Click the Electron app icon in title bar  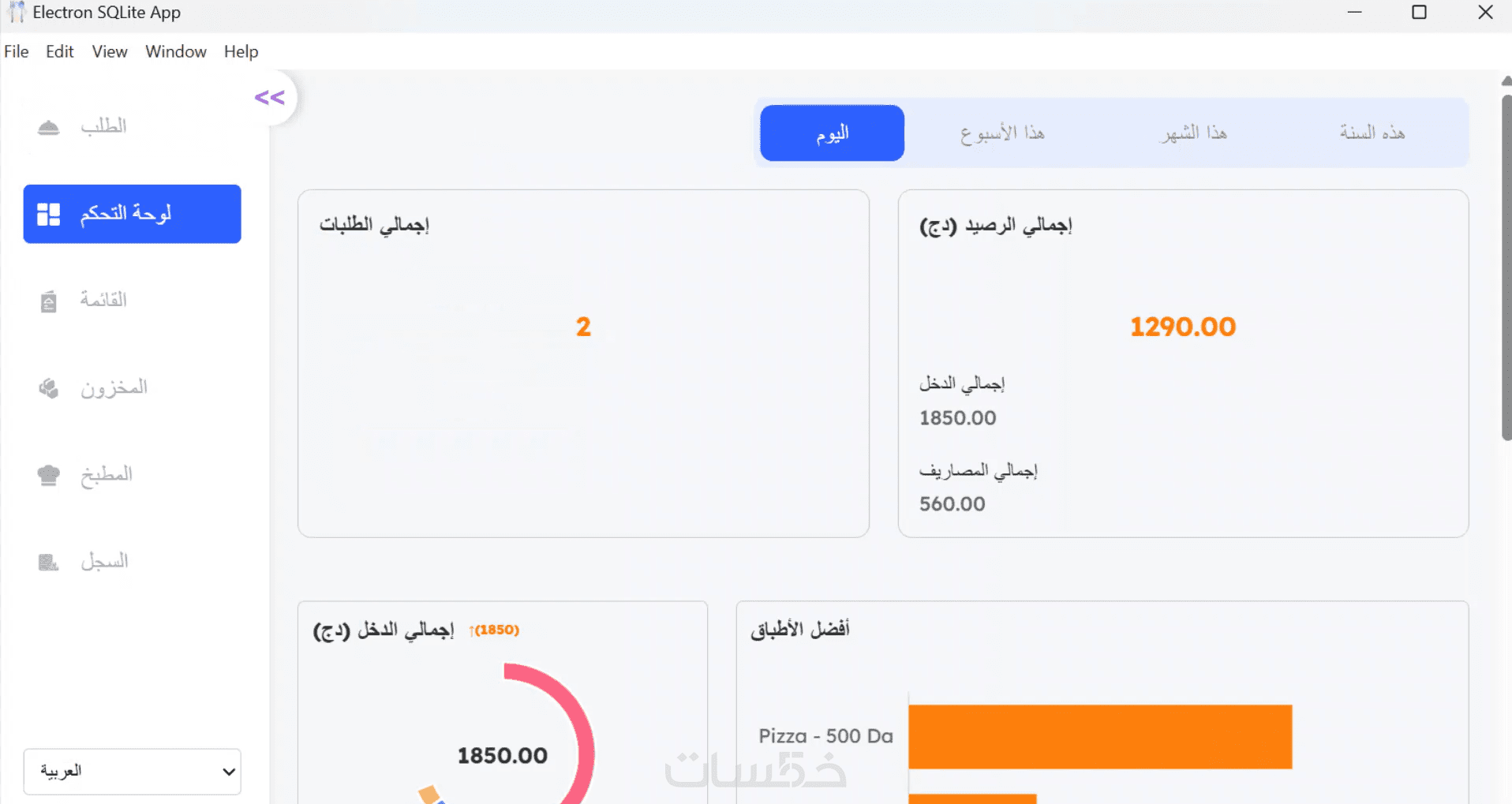coord(16,13)
